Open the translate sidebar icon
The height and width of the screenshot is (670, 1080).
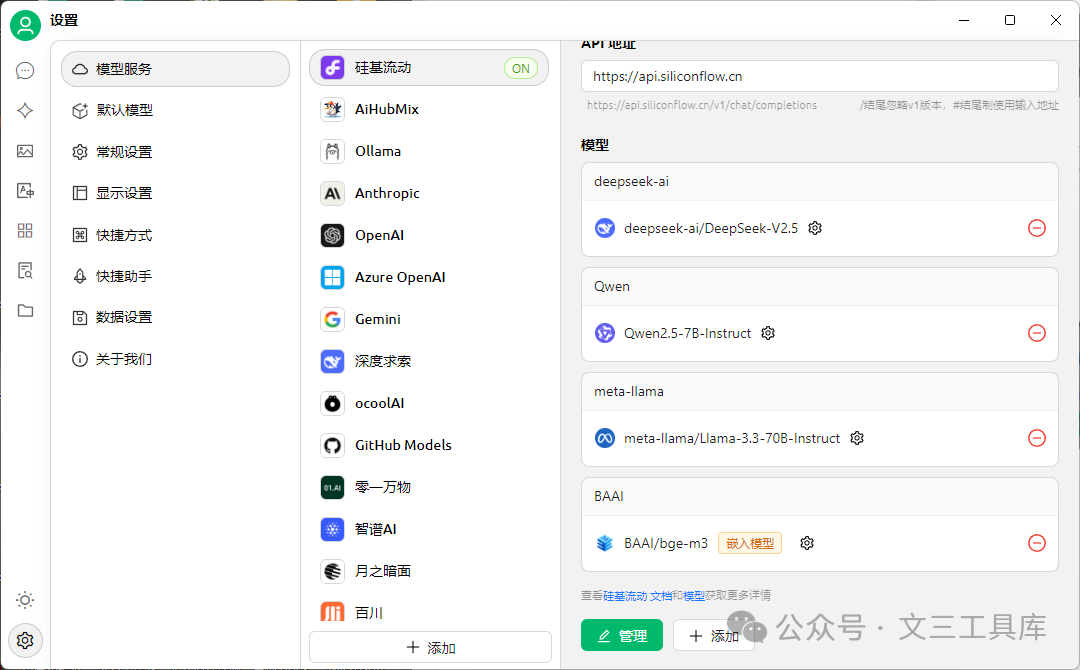click(x=25, y=191)
